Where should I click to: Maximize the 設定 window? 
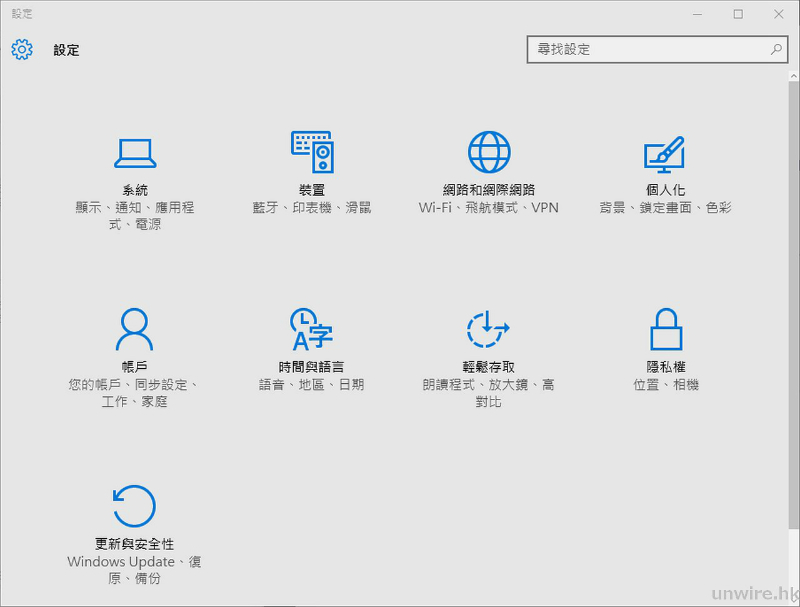(x=738, y=14)
